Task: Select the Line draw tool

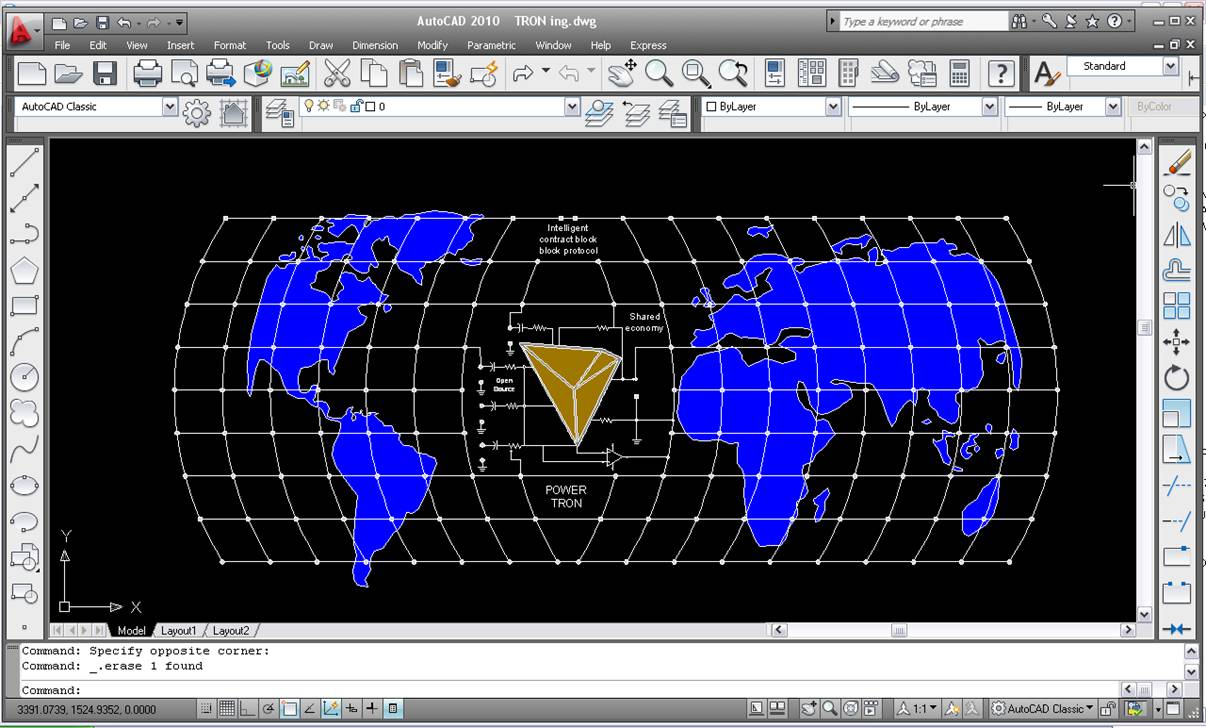Action: point(24,162)
